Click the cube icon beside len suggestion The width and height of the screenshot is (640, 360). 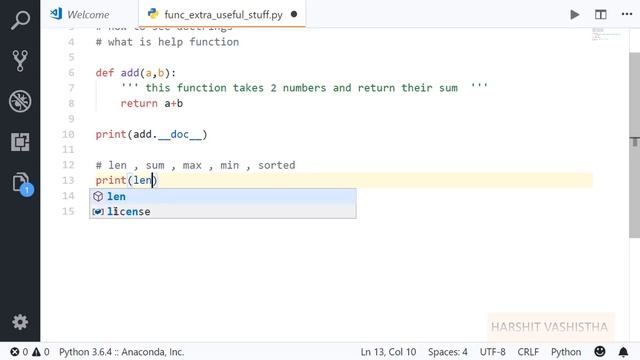pos(98,196)
